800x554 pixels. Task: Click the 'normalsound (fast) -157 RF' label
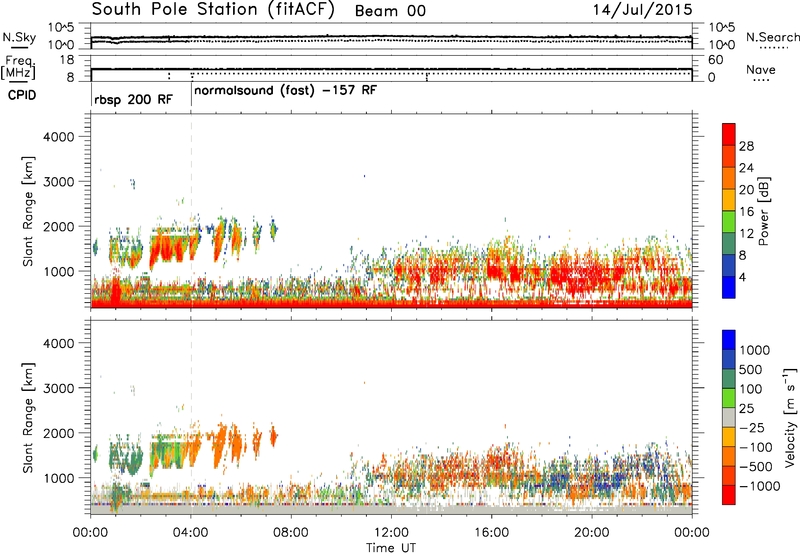[286, 91]
